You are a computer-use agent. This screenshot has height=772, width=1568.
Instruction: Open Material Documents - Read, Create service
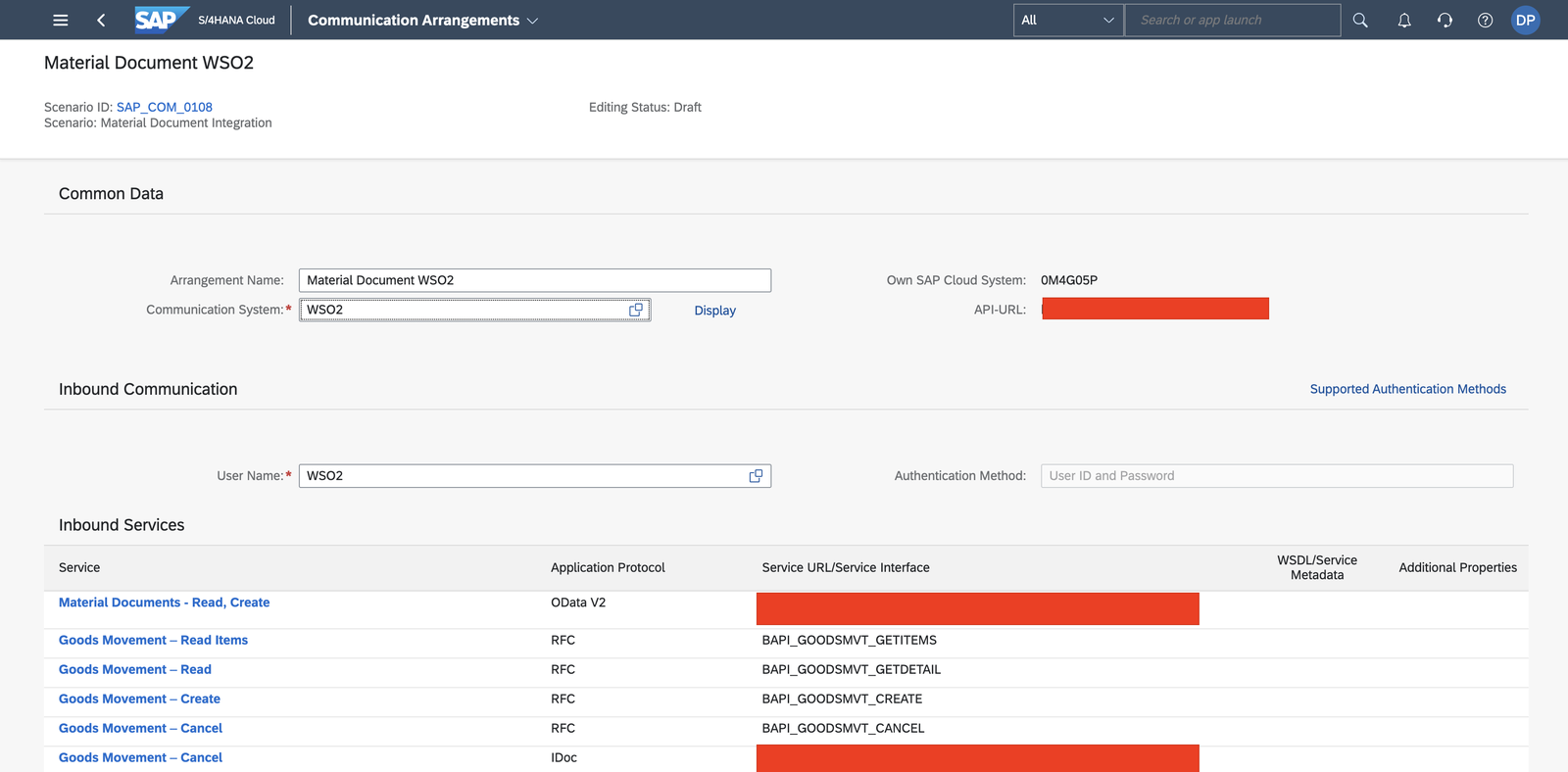[164, 603]
